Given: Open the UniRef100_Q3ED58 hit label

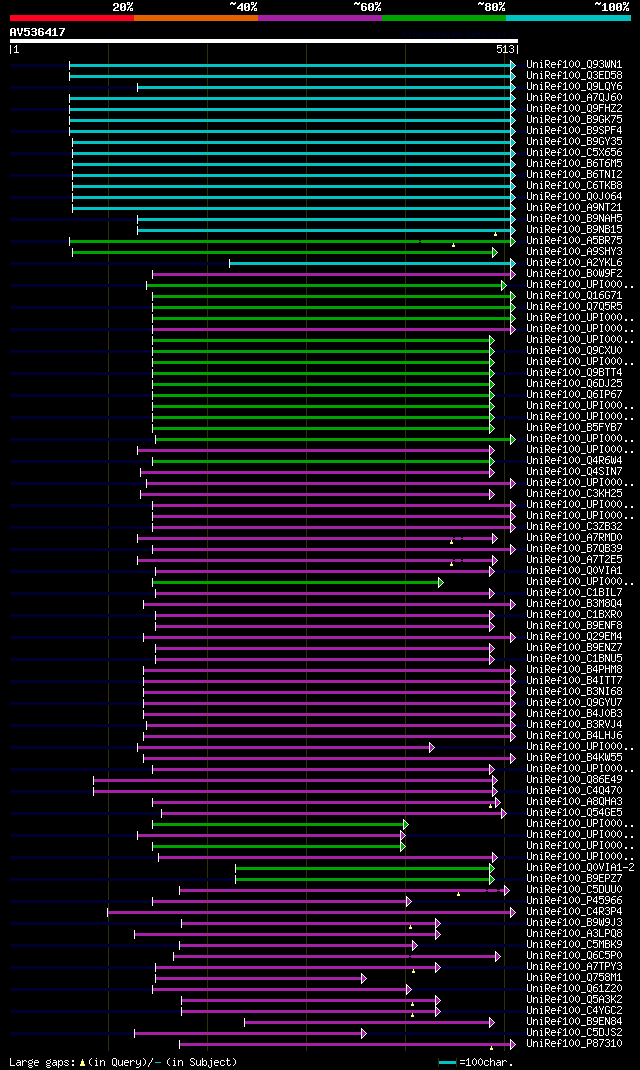Looking at the screenshot, I should [x=574, y=76].
